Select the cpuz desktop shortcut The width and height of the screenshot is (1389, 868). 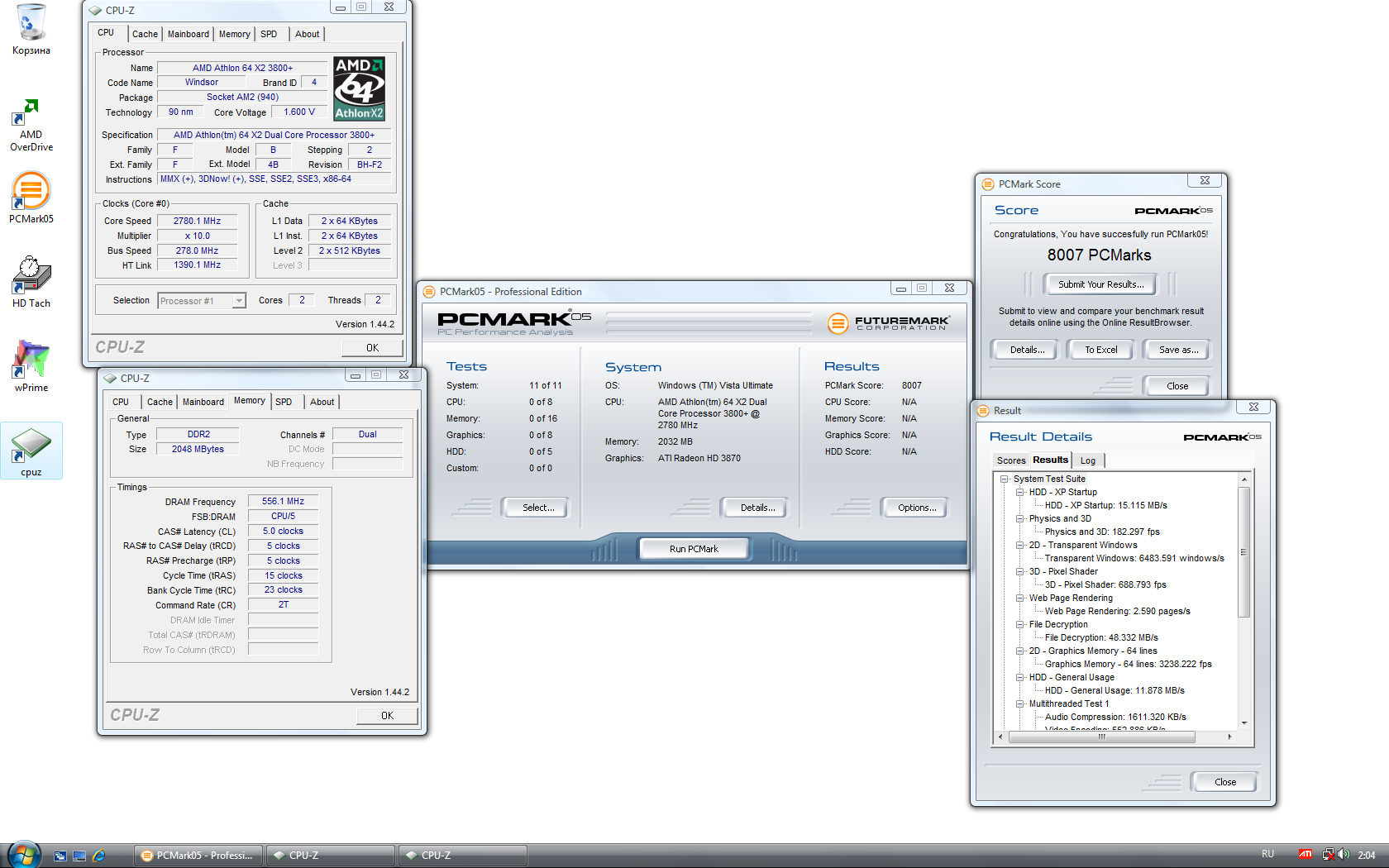[x=31, y=451]
